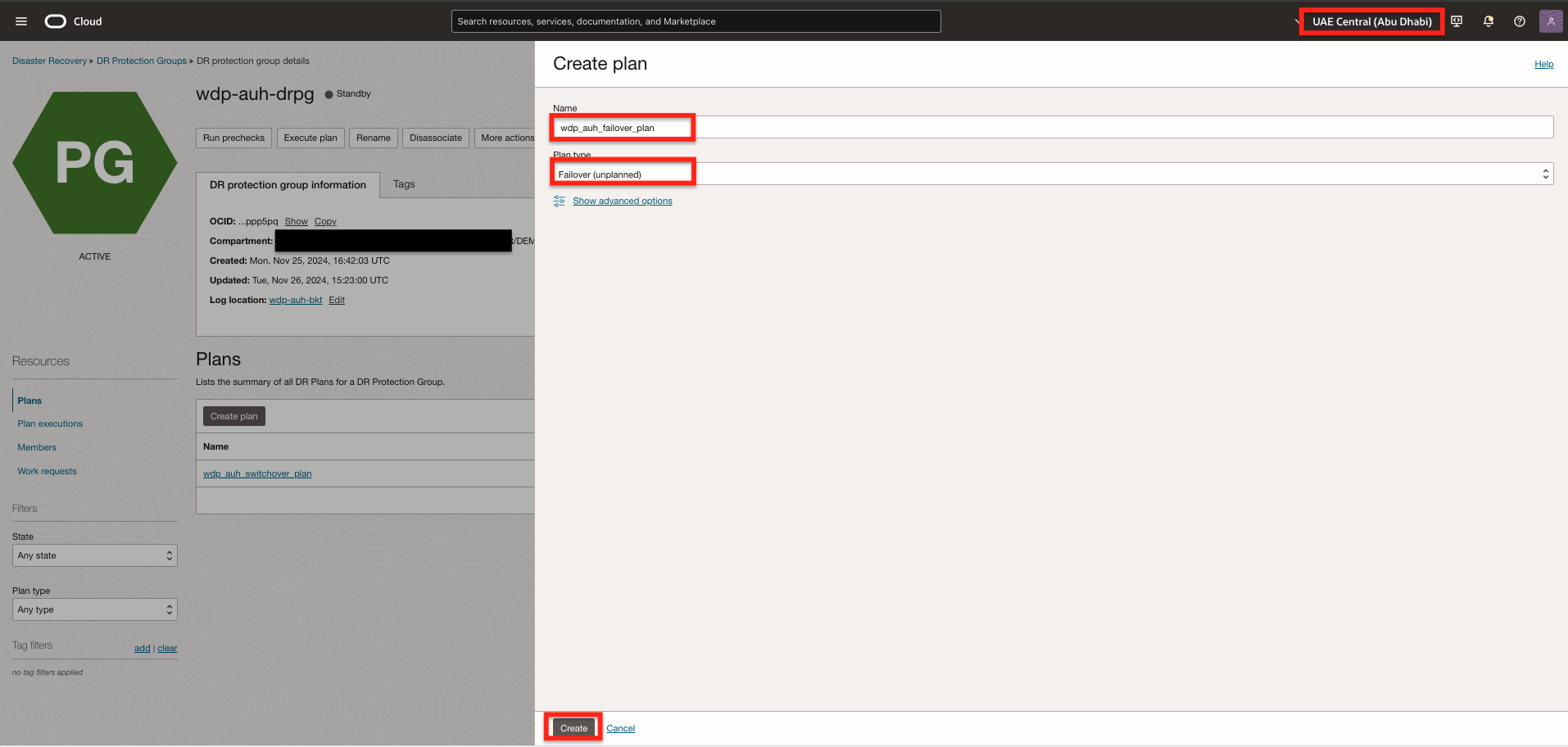Screen dimensions: 1568x747
Task: Open the user profile avatar menu
Action: pyautogui.click(x=1551, y=21)
